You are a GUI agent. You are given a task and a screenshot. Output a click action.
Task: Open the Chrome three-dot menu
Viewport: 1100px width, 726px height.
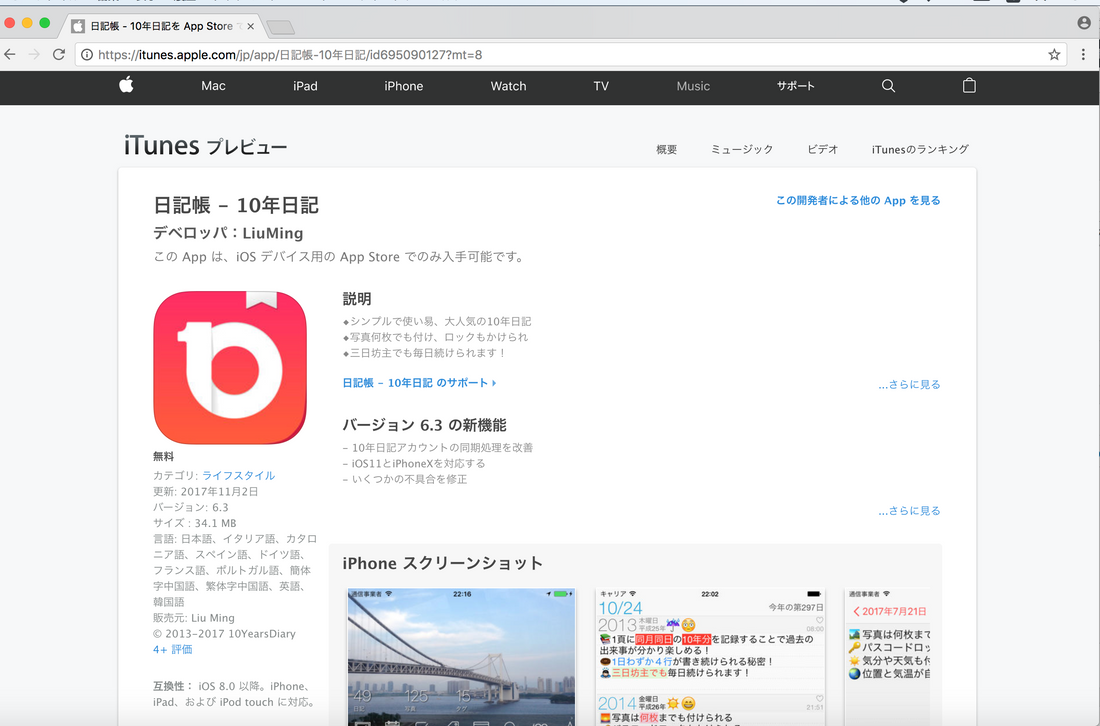[x=1083, y=54]
